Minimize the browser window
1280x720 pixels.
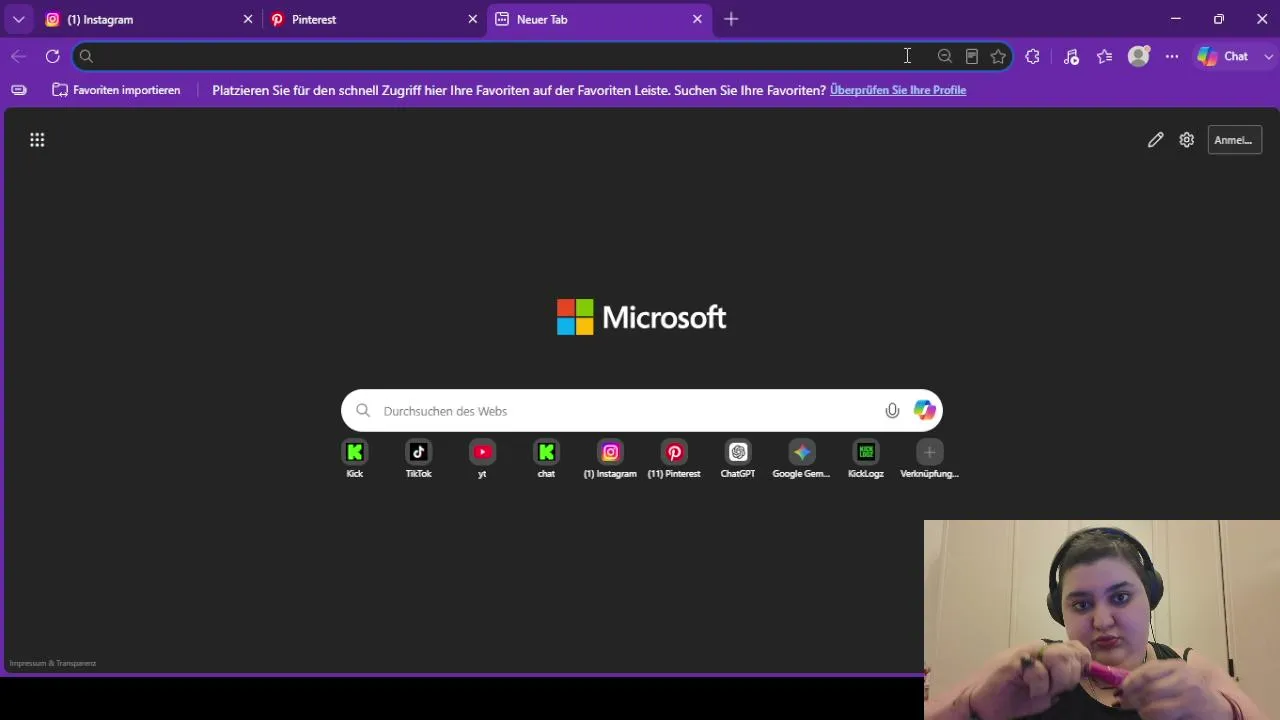(1176, 19)
